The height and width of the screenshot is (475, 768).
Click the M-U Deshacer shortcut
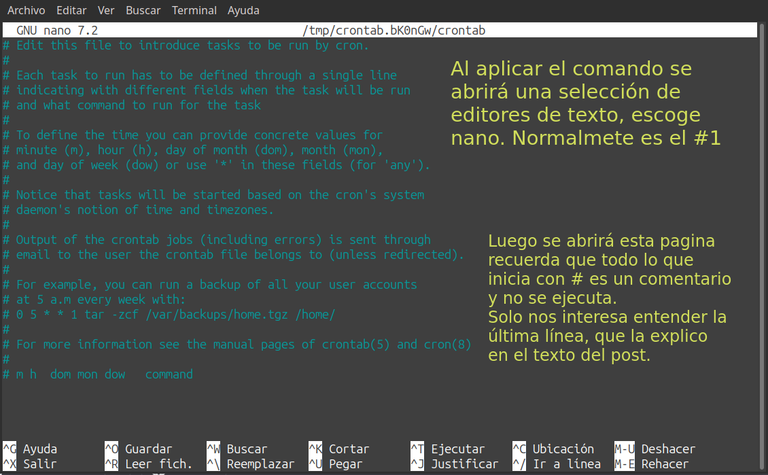pyautogui.click(x=655, y=449)
